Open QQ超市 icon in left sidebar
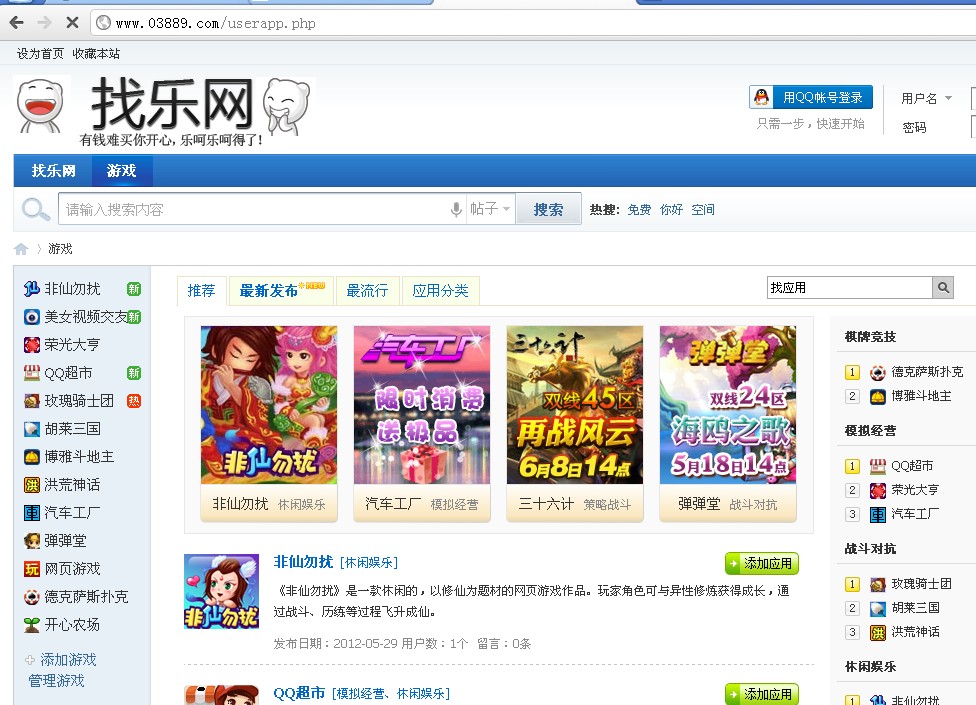 pos(32,373)
